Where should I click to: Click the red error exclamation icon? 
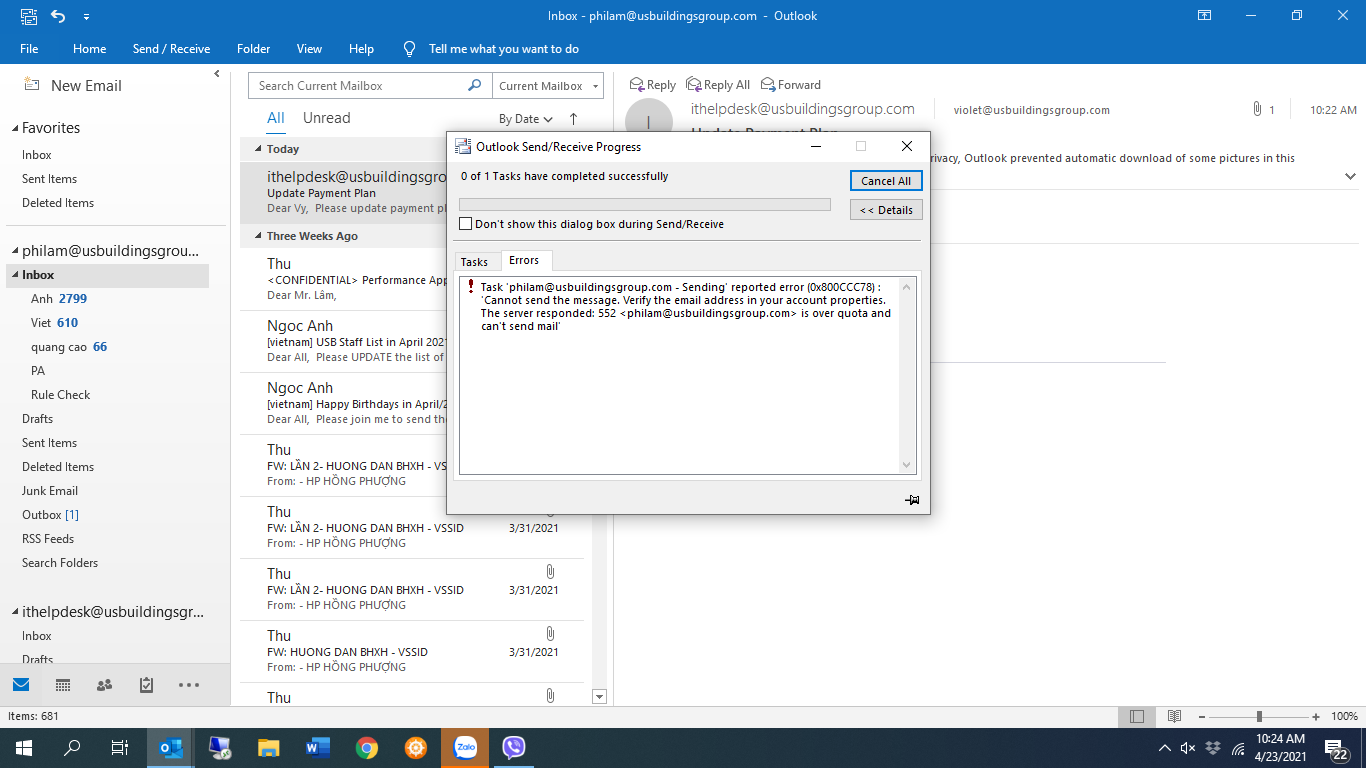click(x=470, y=287)
